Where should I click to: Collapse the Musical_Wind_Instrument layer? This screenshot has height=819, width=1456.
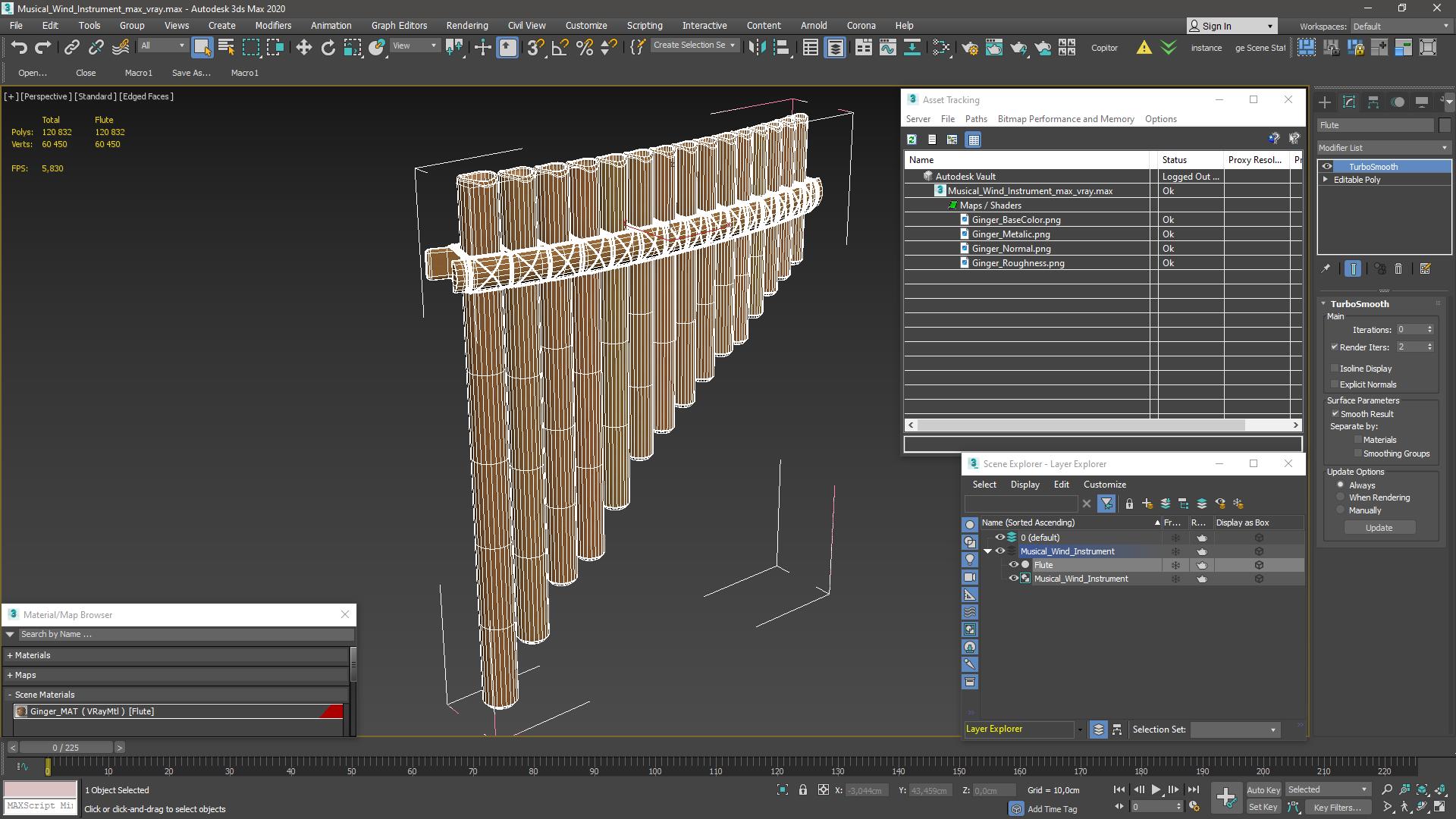pos(988,551)
